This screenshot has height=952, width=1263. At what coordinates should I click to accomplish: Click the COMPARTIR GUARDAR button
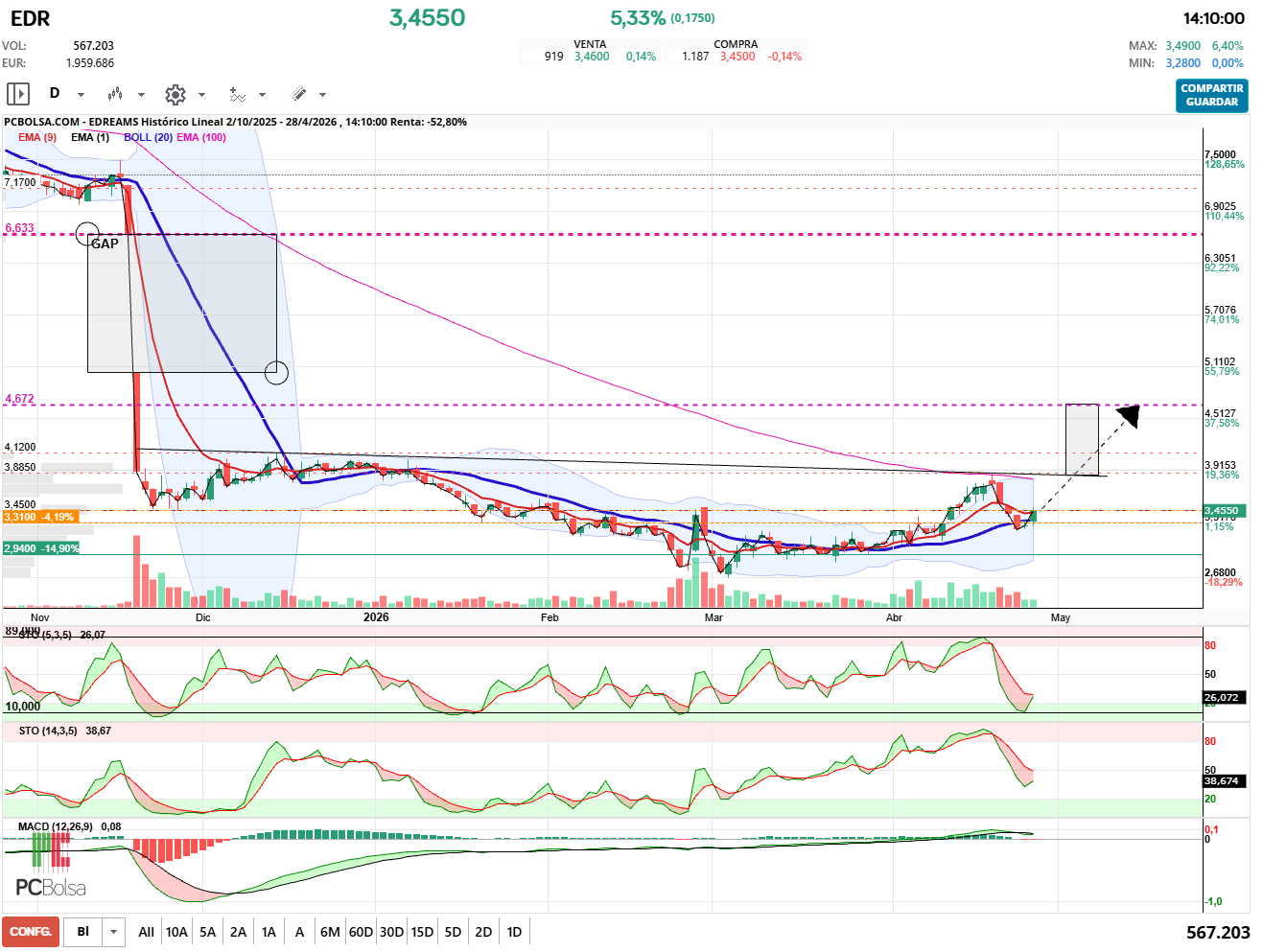tap(1211, 95)
